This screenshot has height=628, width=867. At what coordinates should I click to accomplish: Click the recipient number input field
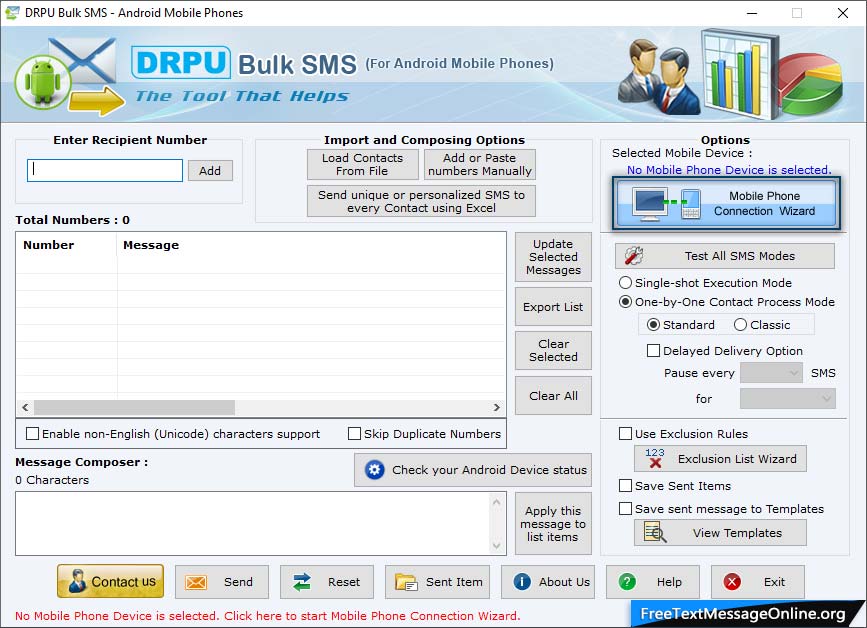pyautogui.click(x=105, y=170)
